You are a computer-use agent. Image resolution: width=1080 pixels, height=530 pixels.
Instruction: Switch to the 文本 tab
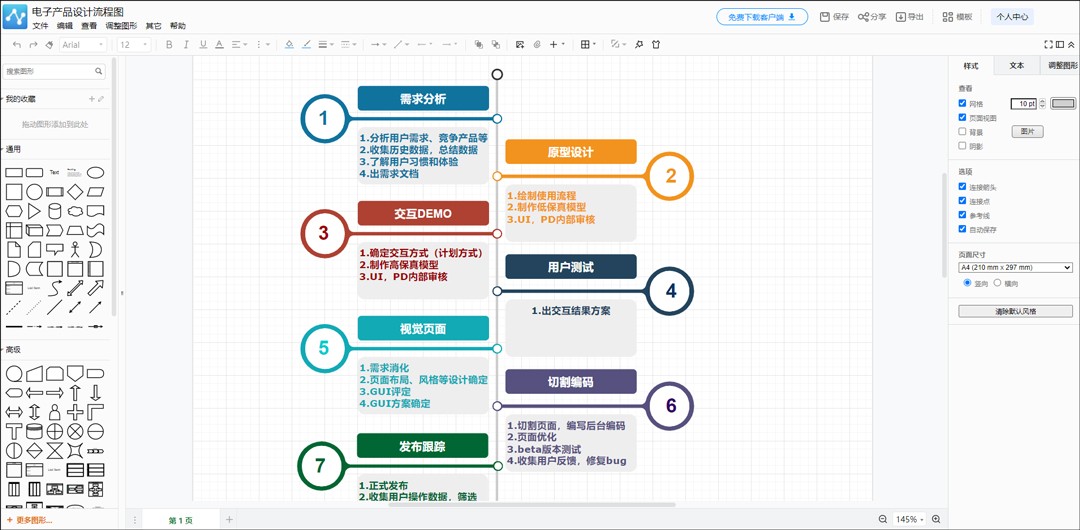click(1017, 65)
